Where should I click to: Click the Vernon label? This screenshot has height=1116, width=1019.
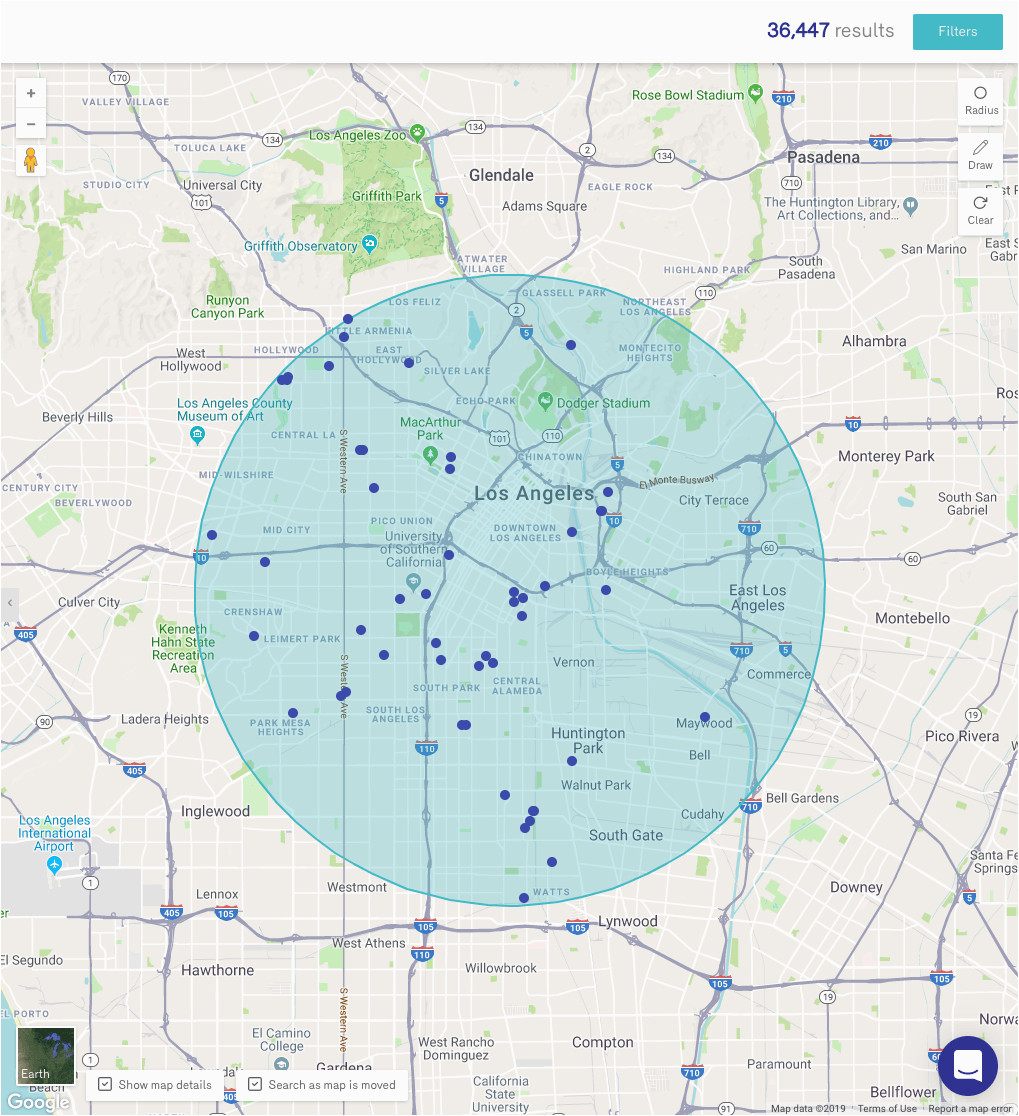click(x=574, y=662)
